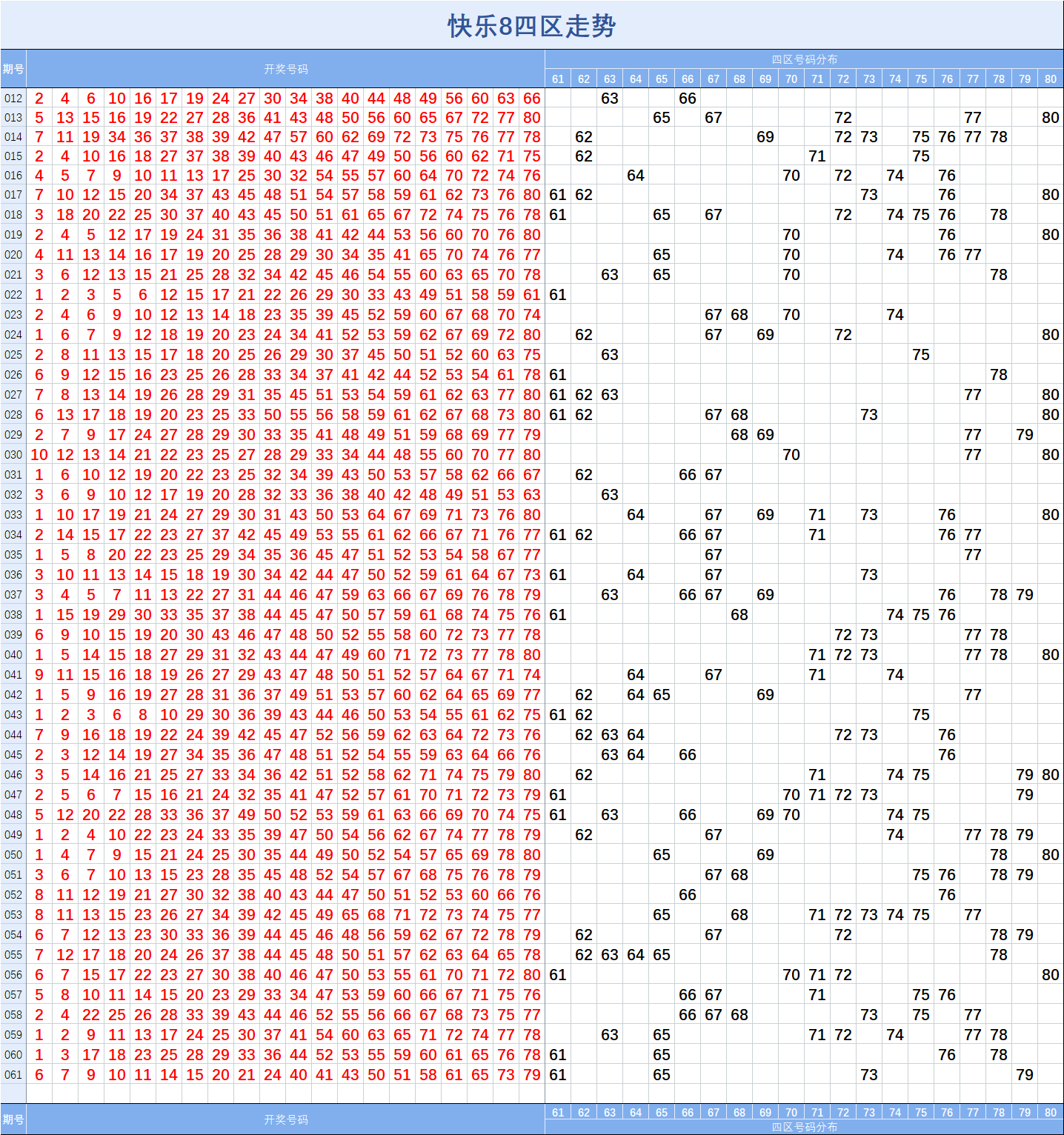Screen dimensions: 1064x1135
Task: Click black 79 in distribution area of row 029
Action: pyautogui.click(x=1025, y=435)
